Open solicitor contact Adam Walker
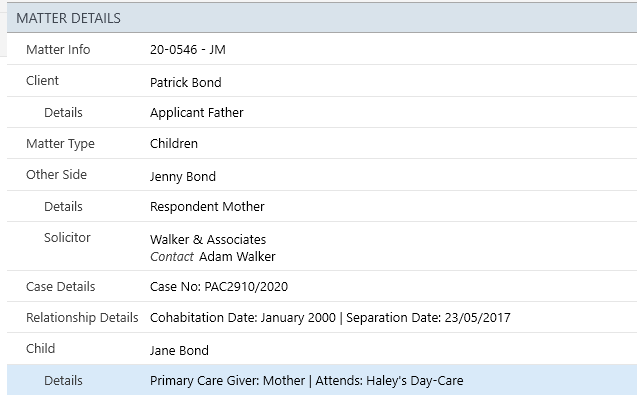The height and width of the screenshot is (418, 637). (237, 257)
